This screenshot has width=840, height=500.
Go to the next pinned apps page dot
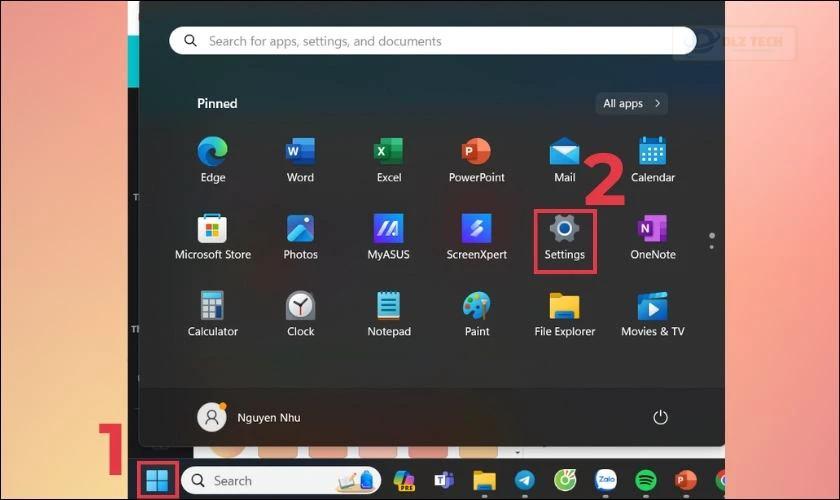tap(711, 247)
